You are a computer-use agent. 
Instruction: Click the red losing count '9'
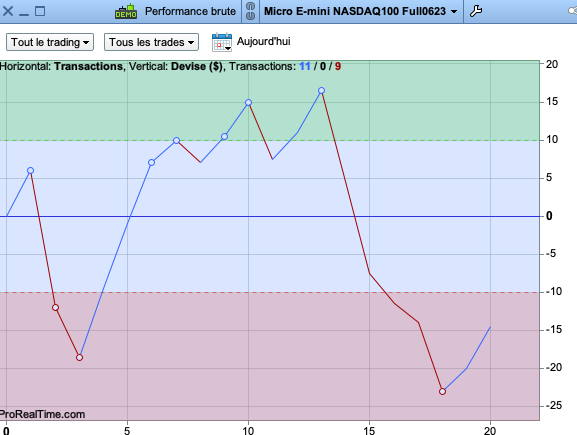pyautogui.click(x=338, y=66)
